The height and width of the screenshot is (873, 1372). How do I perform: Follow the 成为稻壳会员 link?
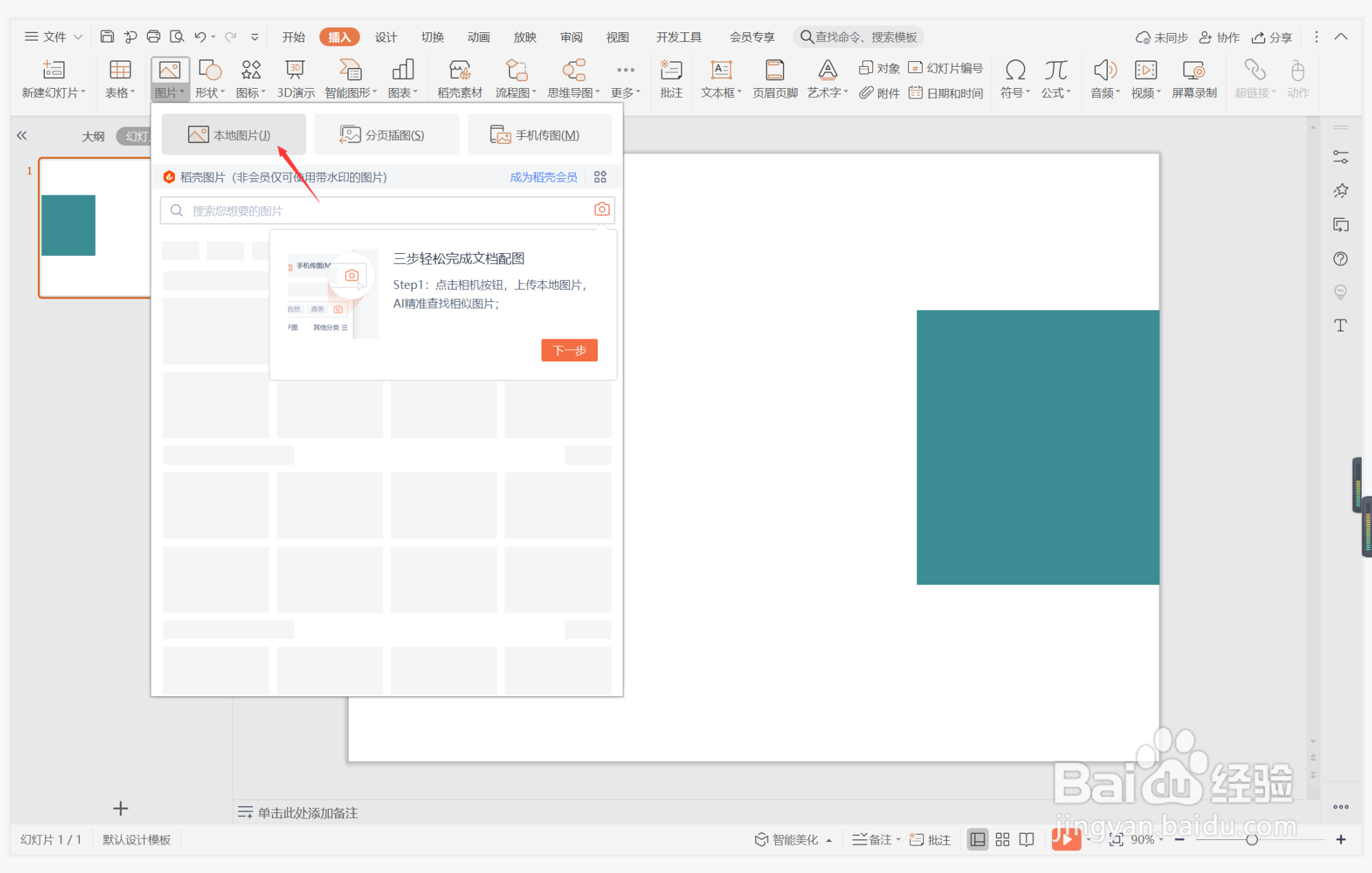(x=543, y=177)
